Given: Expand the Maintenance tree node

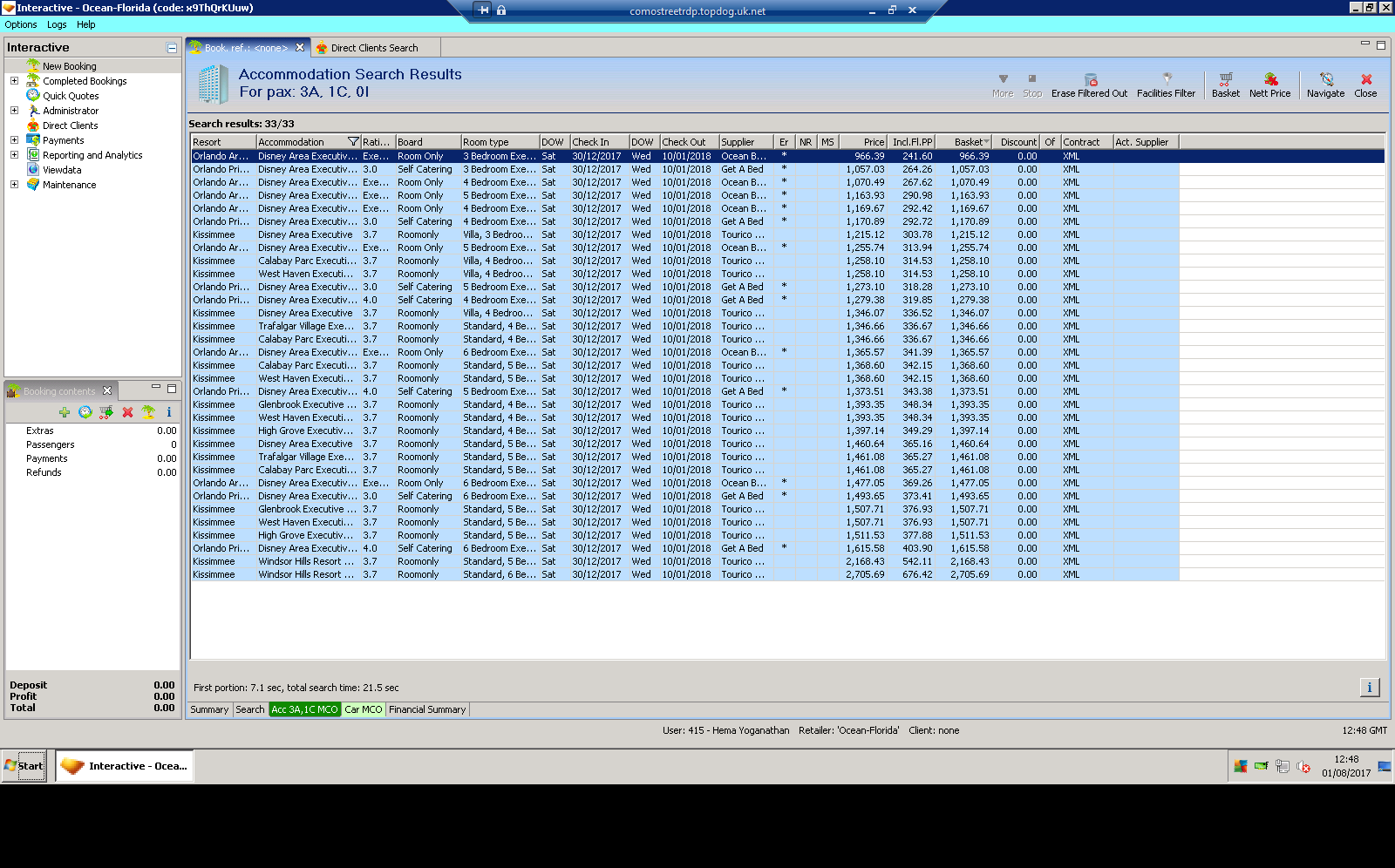Looking at the screenshot, I should point(14,185).
